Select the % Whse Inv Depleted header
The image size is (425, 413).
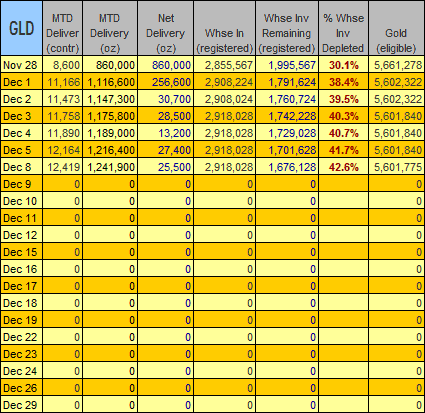tap(343, 28)
